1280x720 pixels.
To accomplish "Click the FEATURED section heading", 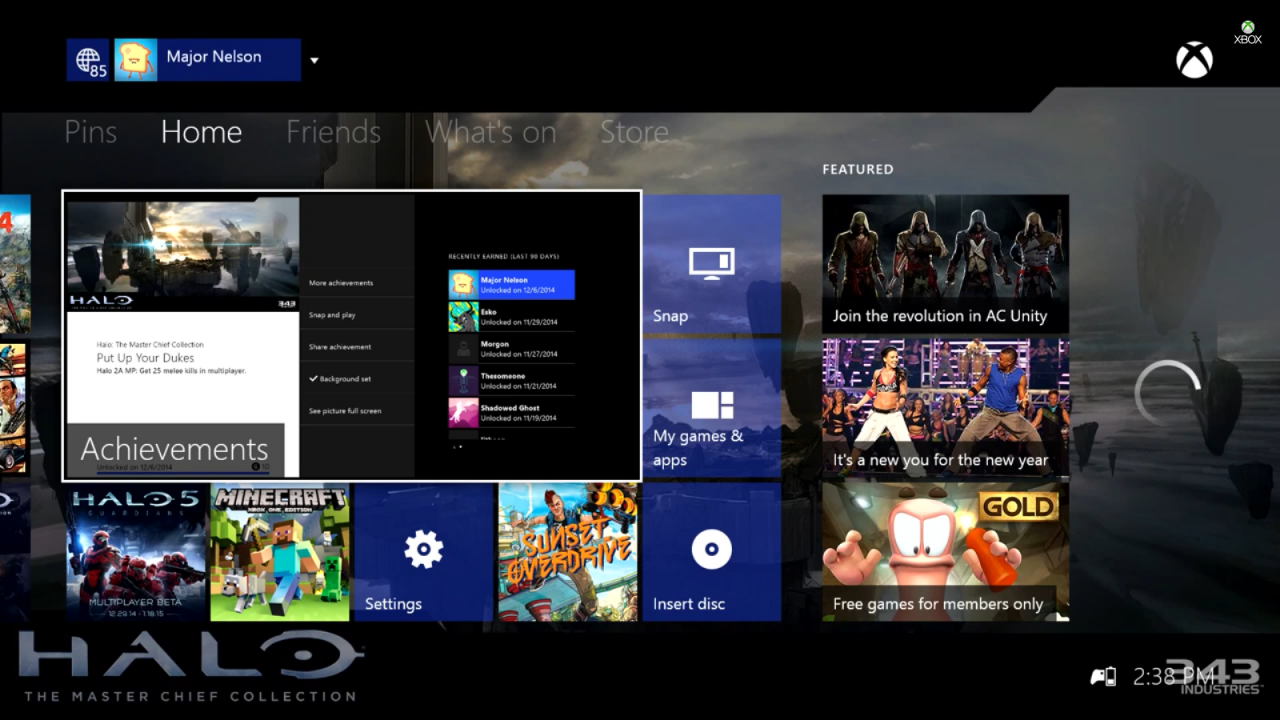I will tap(858, 169).
